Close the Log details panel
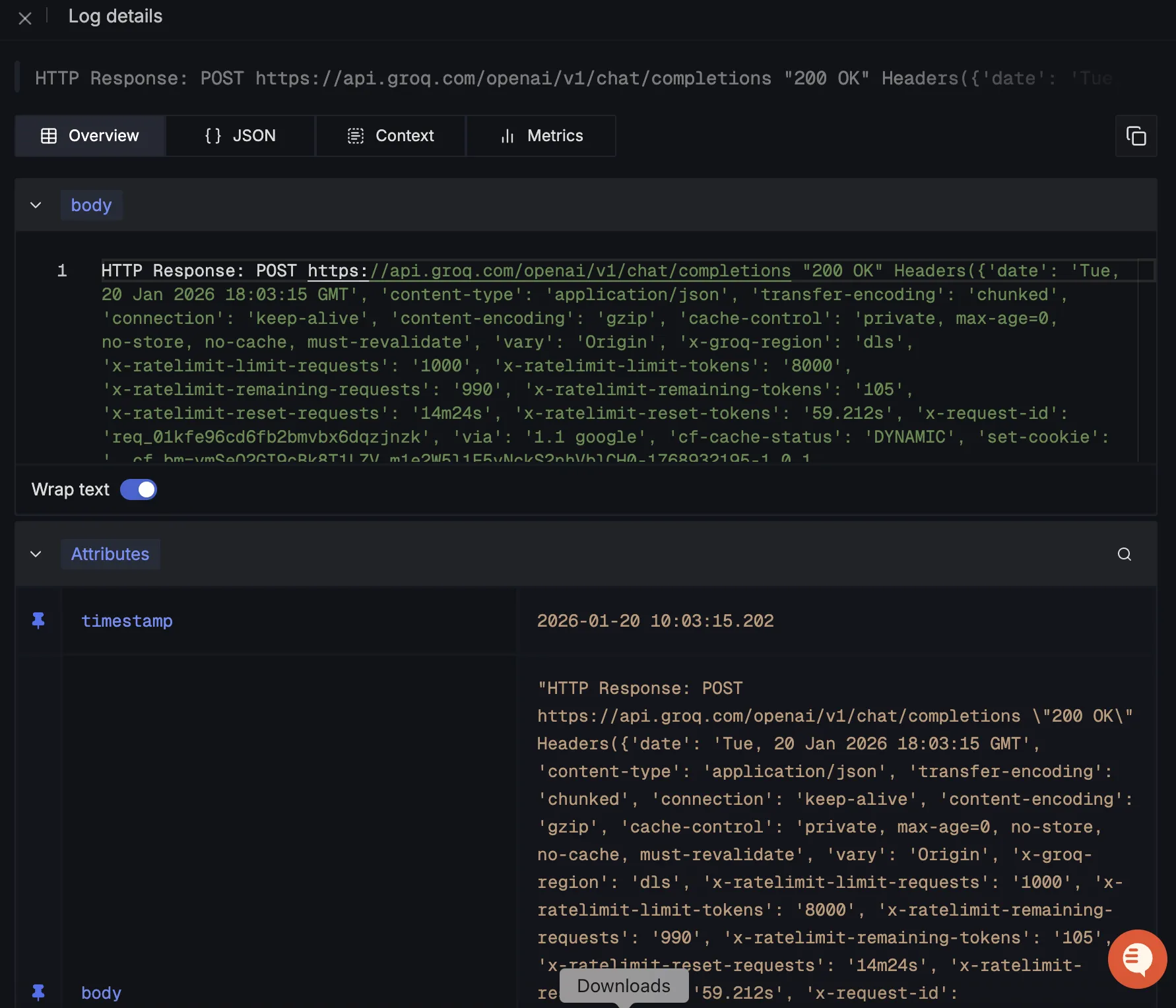This screenshot has height=1008, width=1176. point(25,18)
